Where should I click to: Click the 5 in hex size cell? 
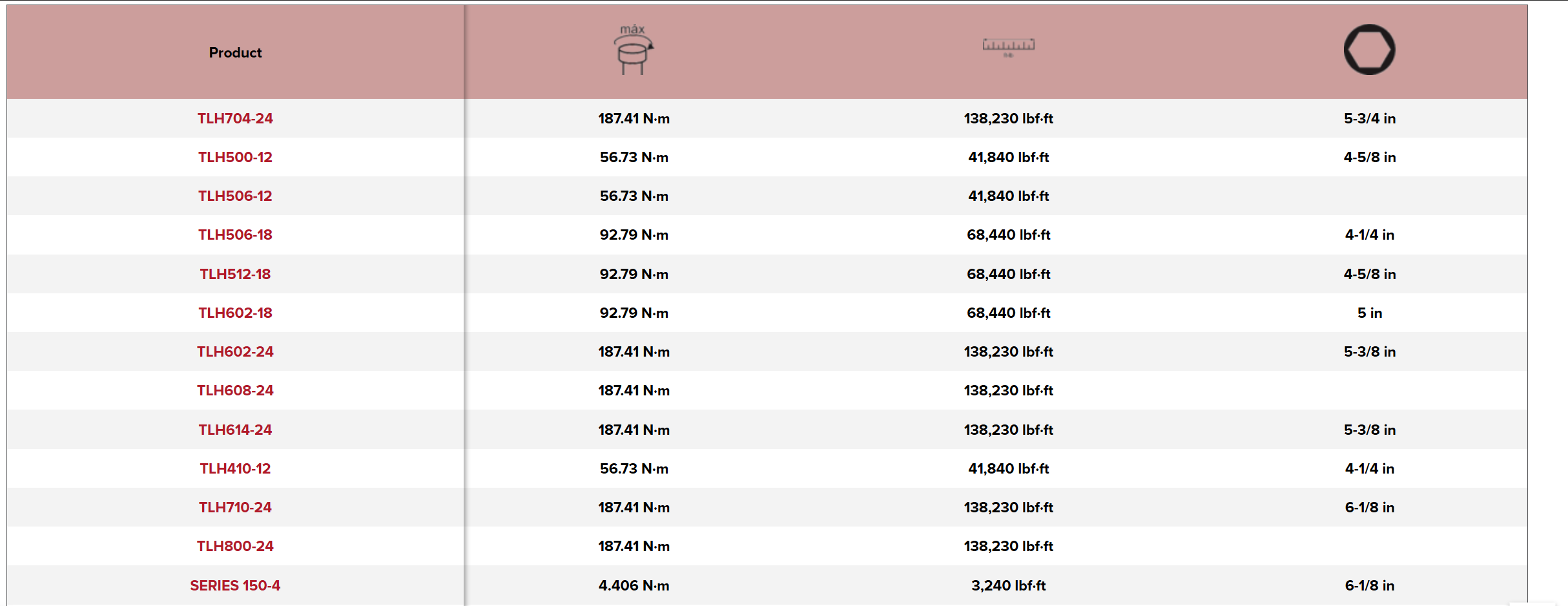[1369, 313]
